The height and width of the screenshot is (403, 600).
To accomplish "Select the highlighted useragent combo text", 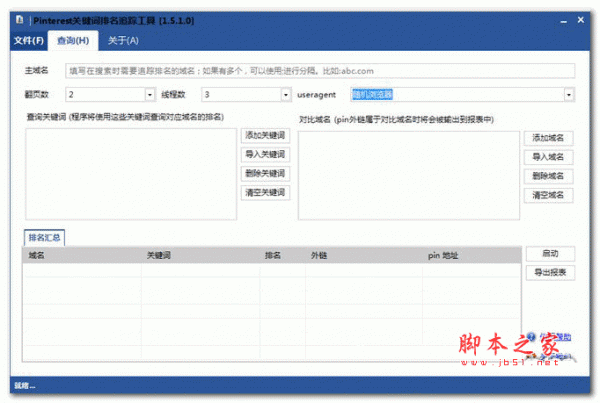I will click(372, 94).
